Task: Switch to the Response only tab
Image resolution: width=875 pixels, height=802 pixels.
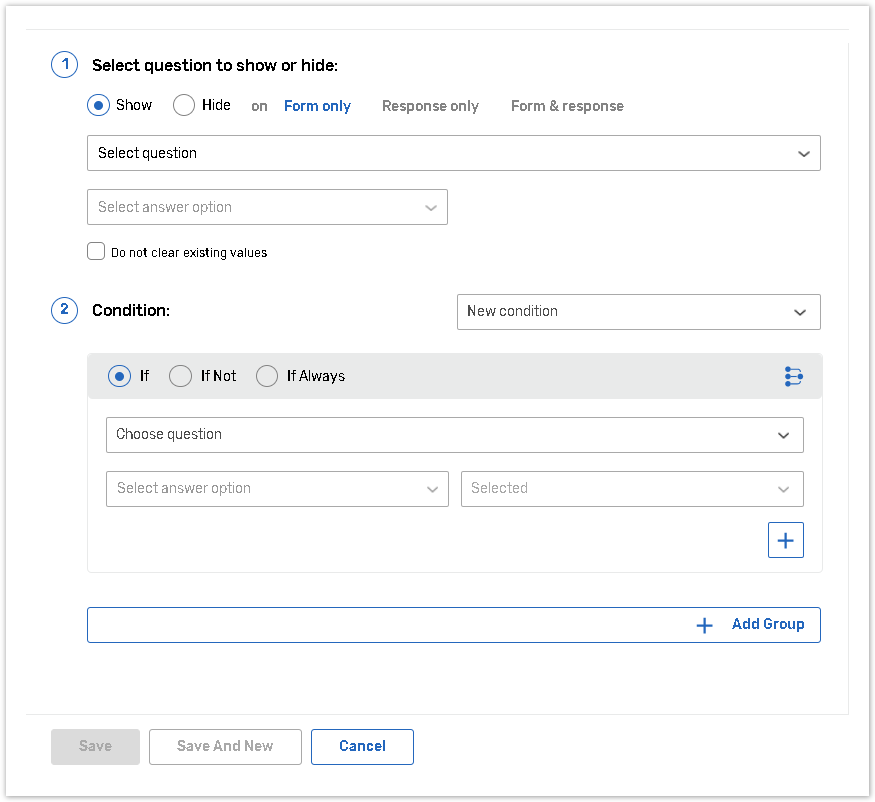Action: pyautogui.click(x=430, y=106)
